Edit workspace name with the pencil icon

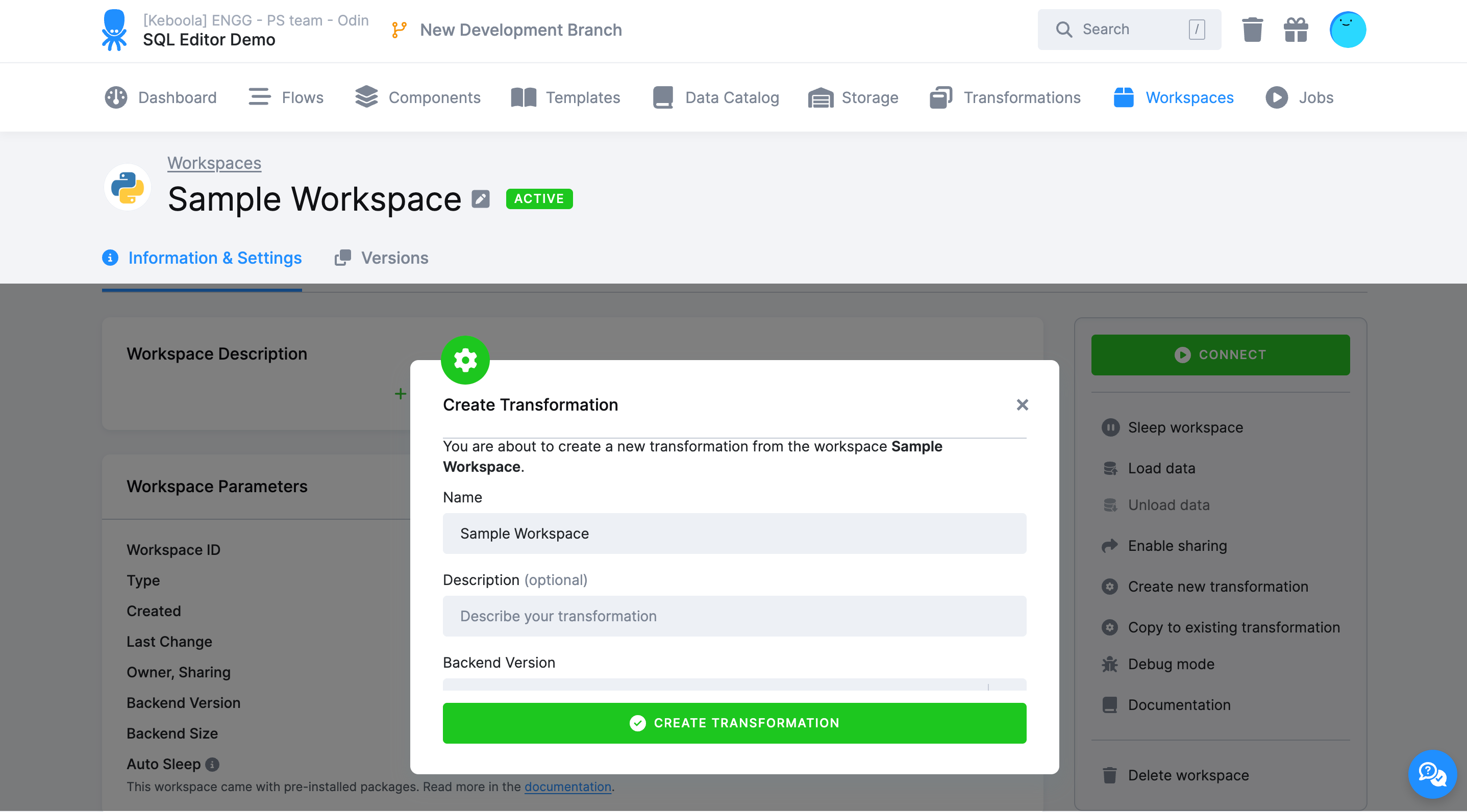(x=481, y=199)
